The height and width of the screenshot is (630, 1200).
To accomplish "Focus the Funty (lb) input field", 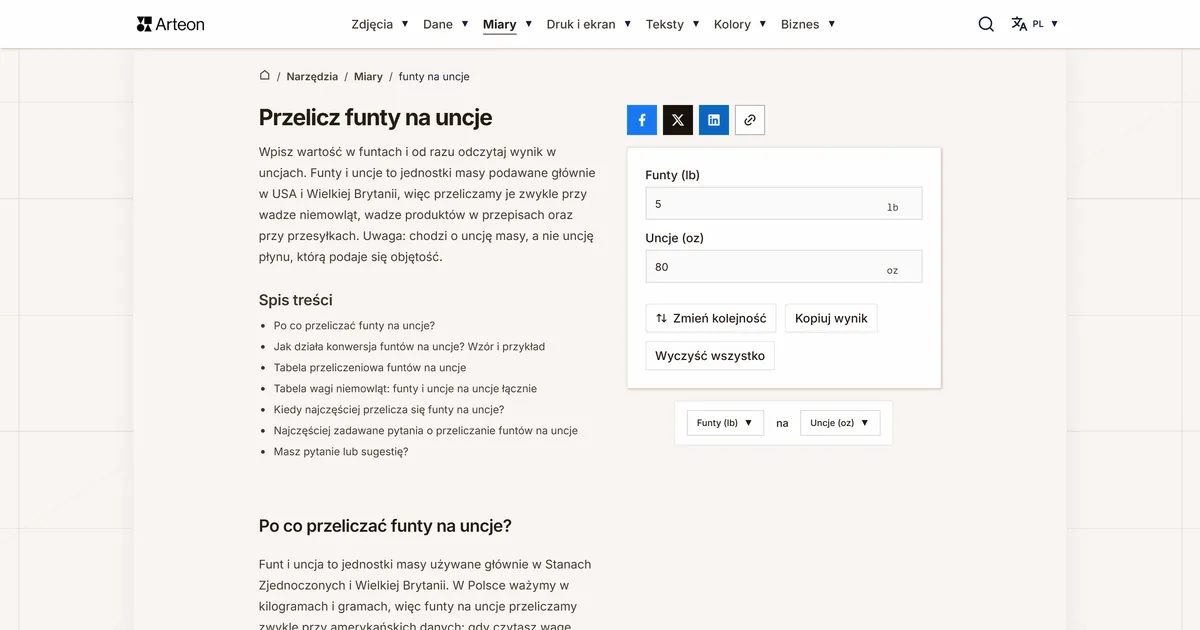I will click(x=784, y=204).
